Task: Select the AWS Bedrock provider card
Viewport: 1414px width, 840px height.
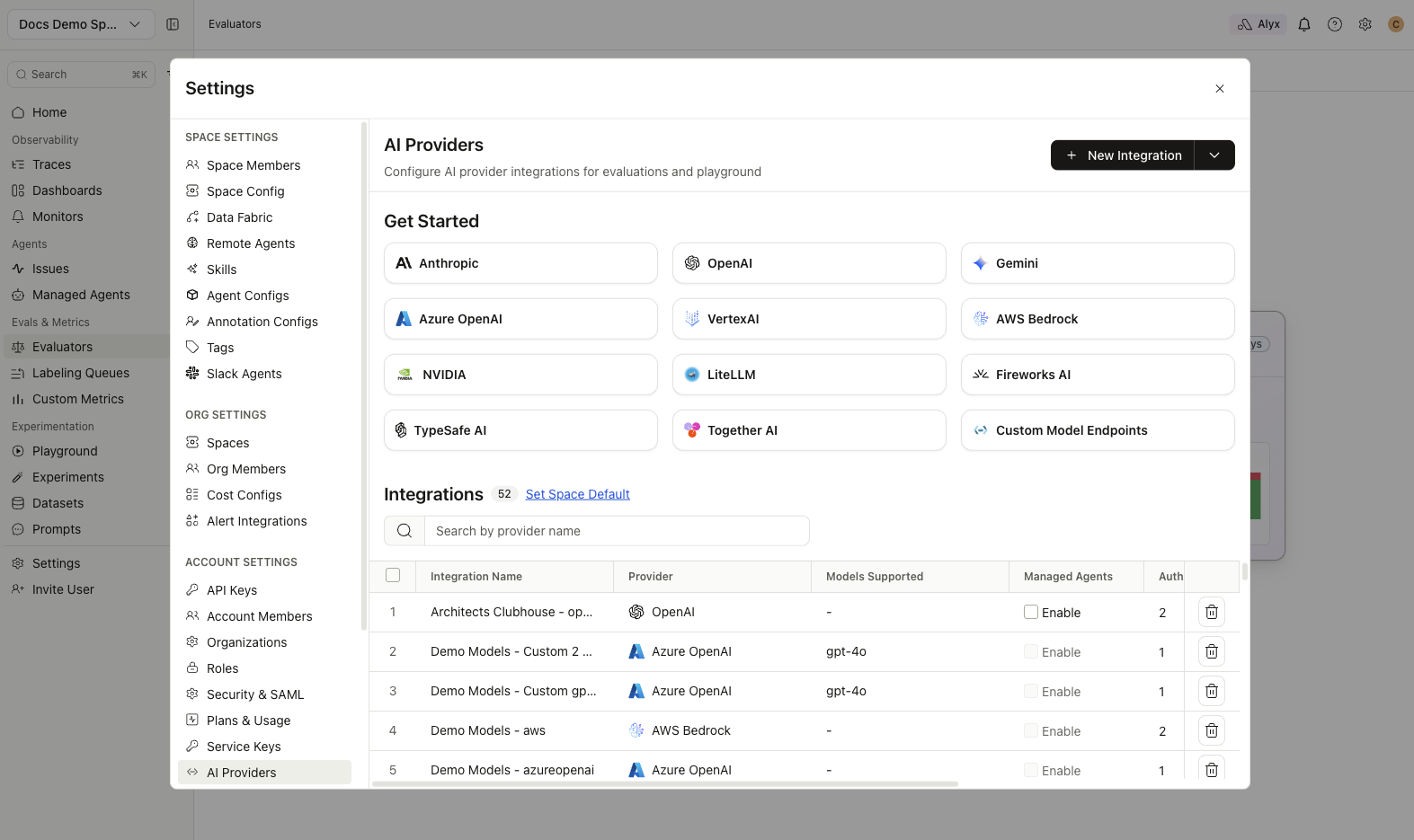Action: (1098, 319)
